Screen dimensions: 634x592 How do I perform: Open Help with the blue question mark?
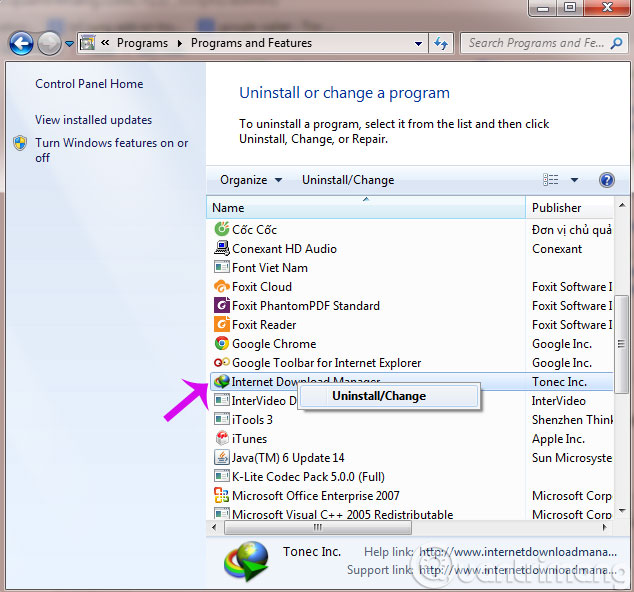(607, 180)
